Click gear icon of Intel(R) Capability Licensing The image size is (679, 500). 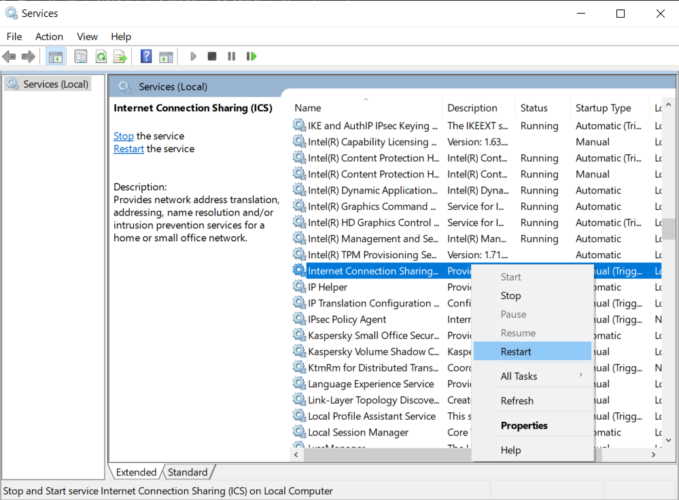coord(299,142)
